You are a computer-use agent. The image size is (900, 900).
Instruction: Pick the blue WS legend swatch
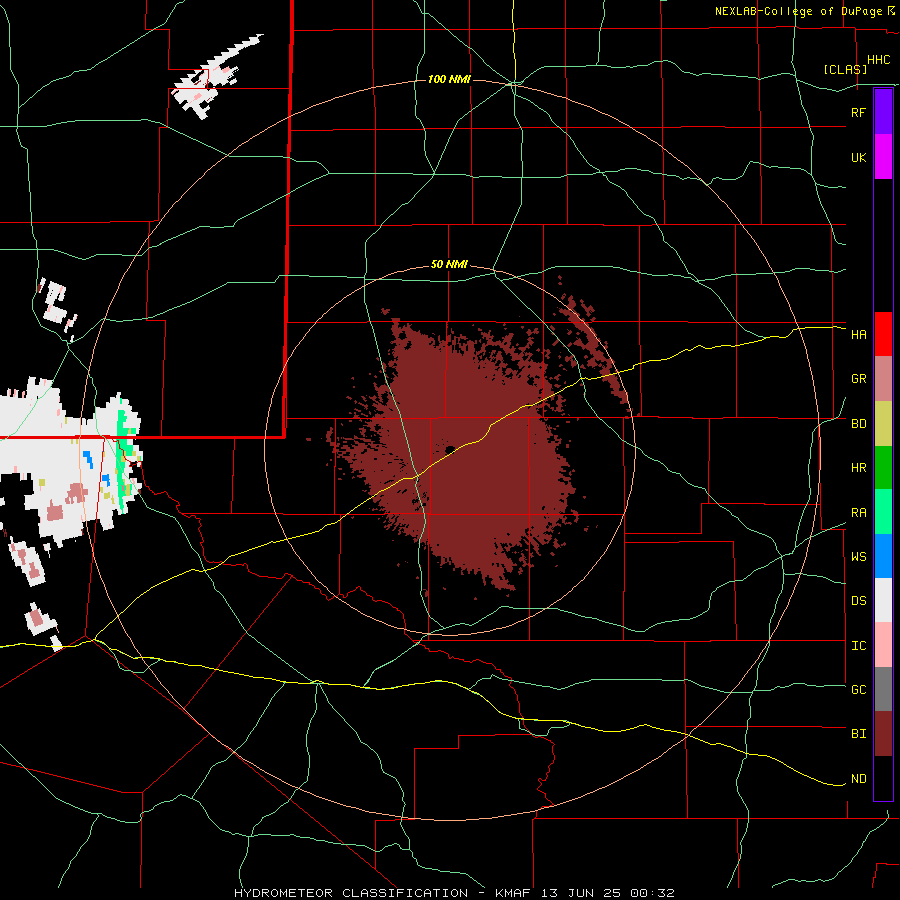pos(883,556)
